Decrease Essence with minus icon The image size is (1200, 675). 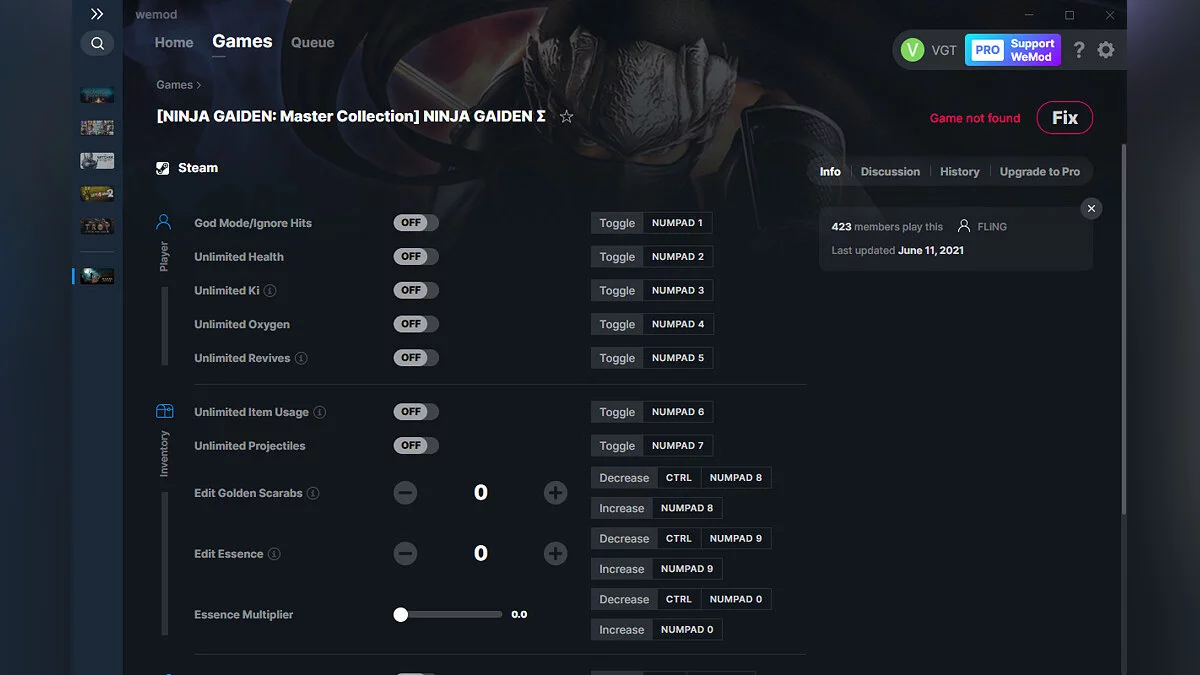tap(405, 554)
